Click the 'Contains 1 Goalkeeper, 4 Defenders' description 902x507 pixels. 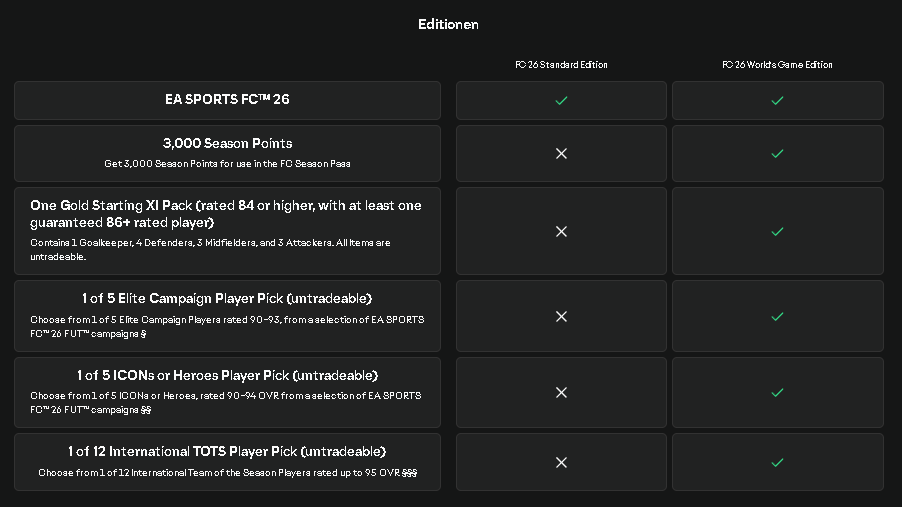click(x=211, y=250)
